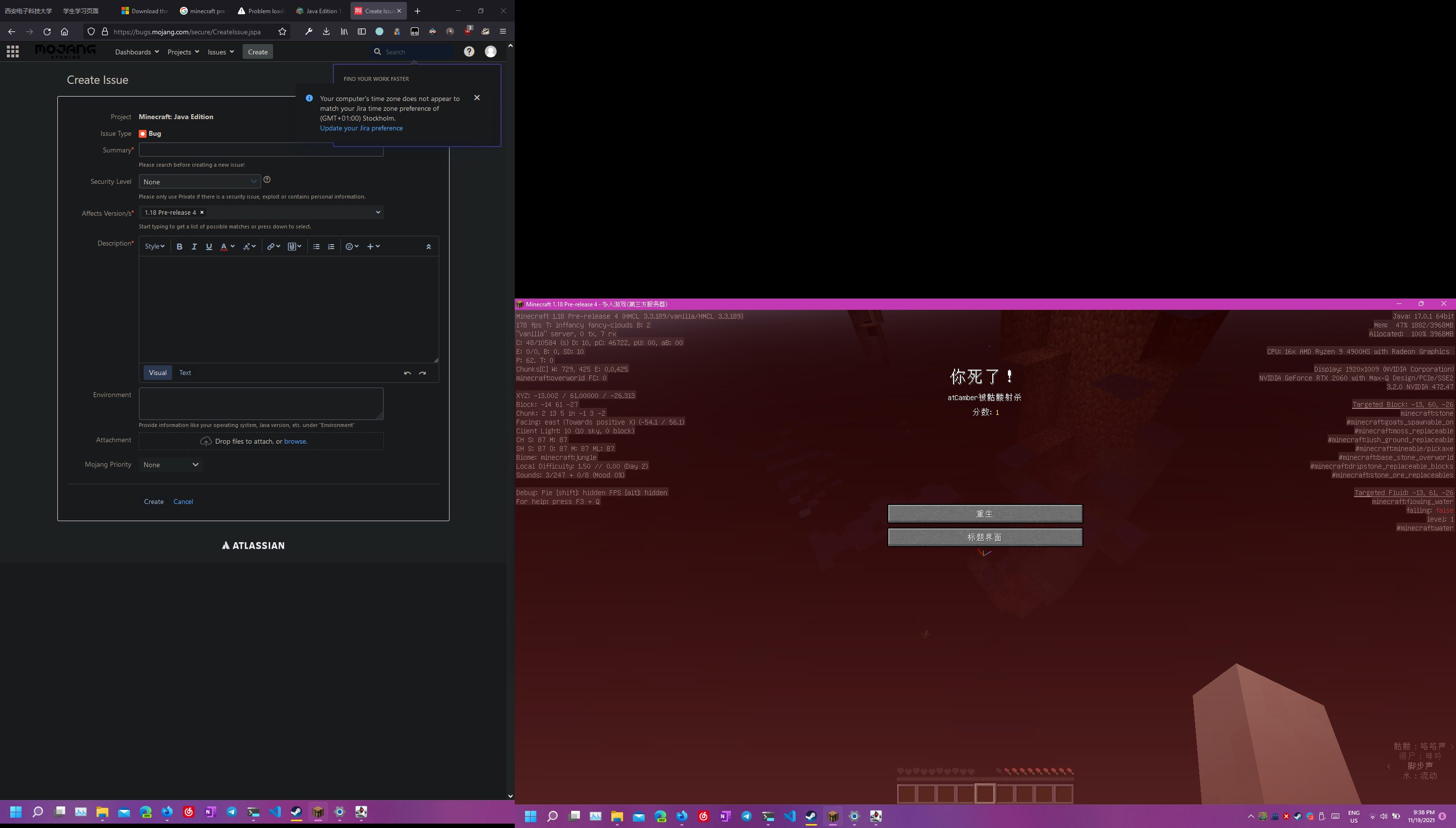Open text color picker swatch

pos(224,246)
